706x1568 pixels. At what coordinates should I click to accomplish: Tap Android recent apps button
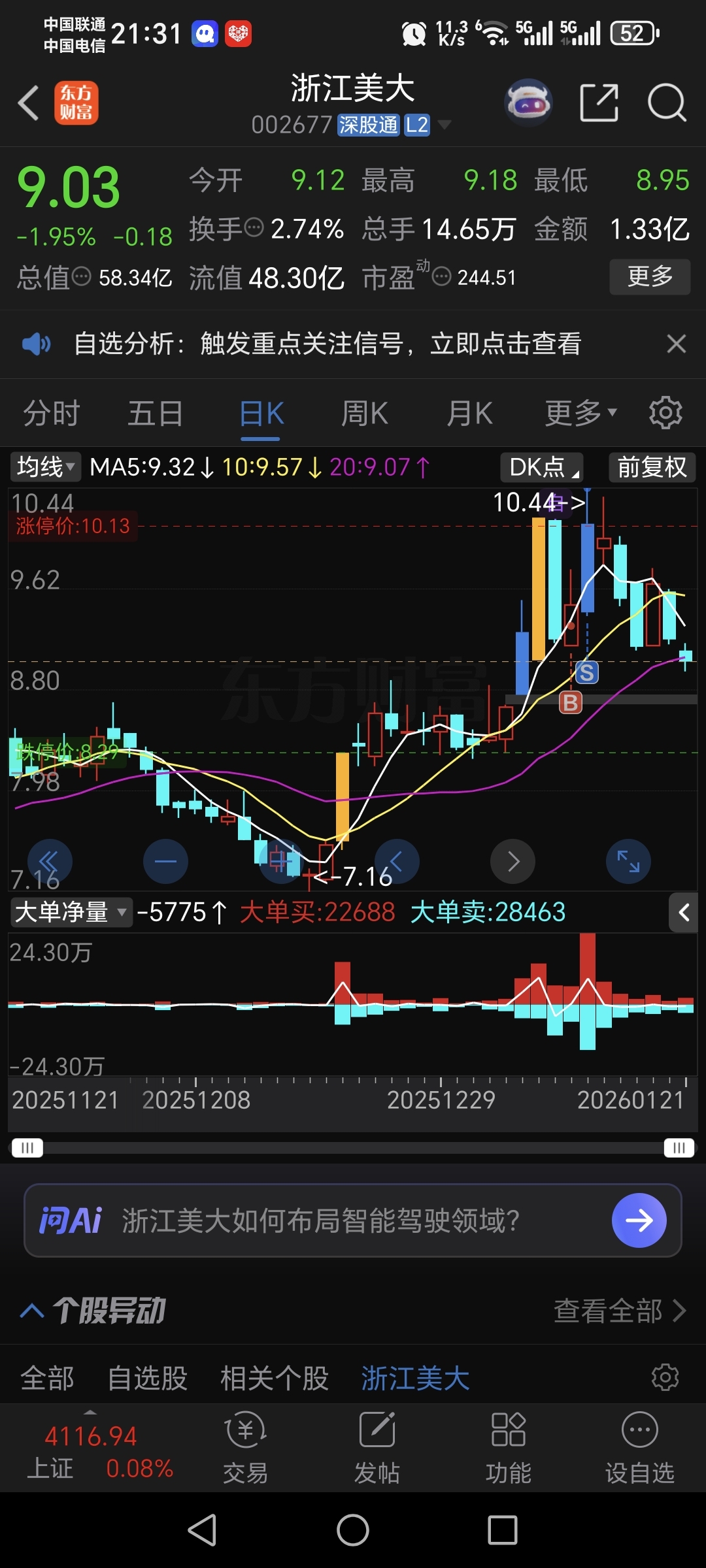503,1529
